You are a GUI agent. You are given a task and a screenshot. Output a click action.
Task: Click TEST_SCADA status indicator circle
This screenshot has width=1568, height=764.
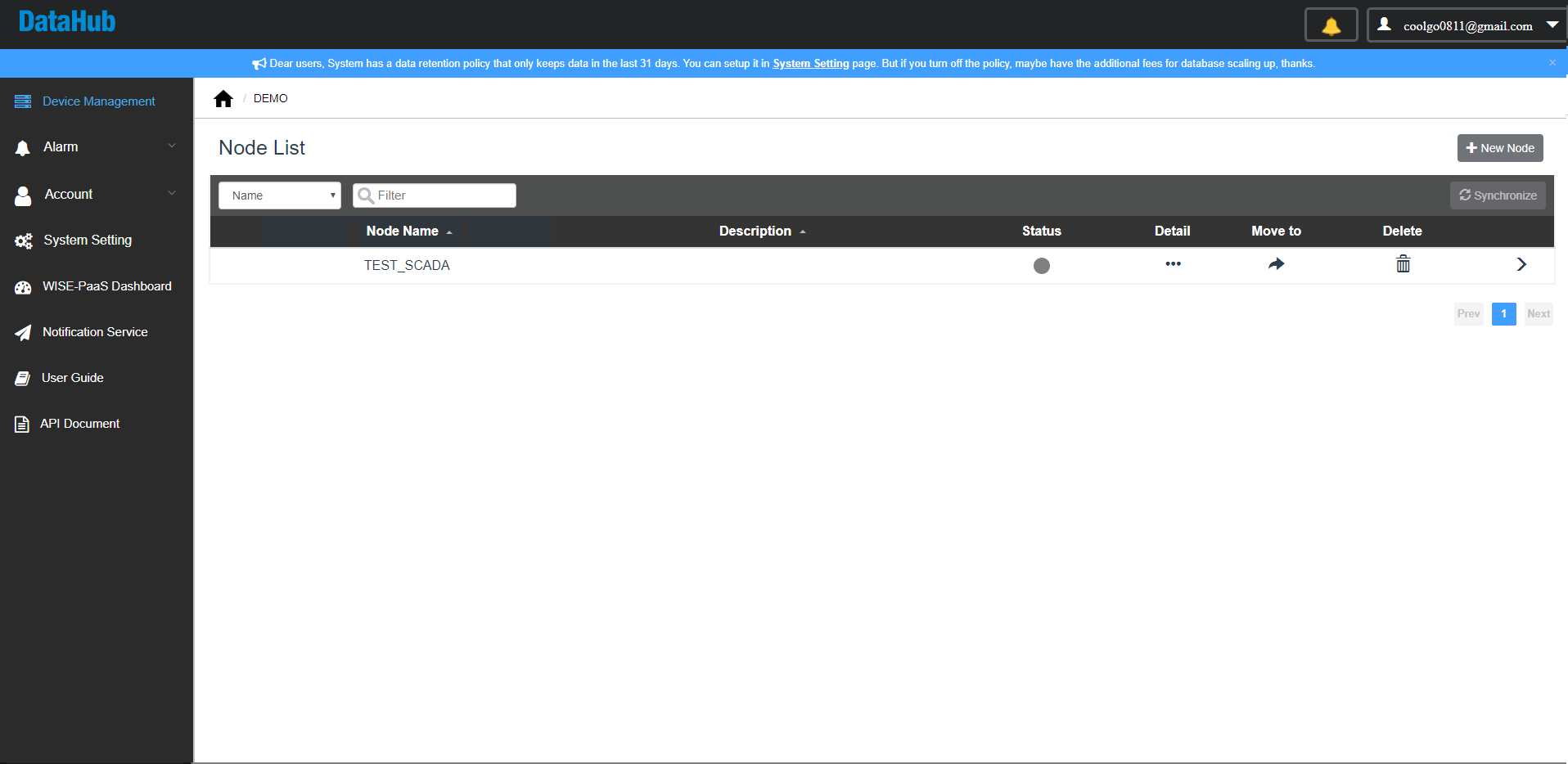(x=1042, y=265)
